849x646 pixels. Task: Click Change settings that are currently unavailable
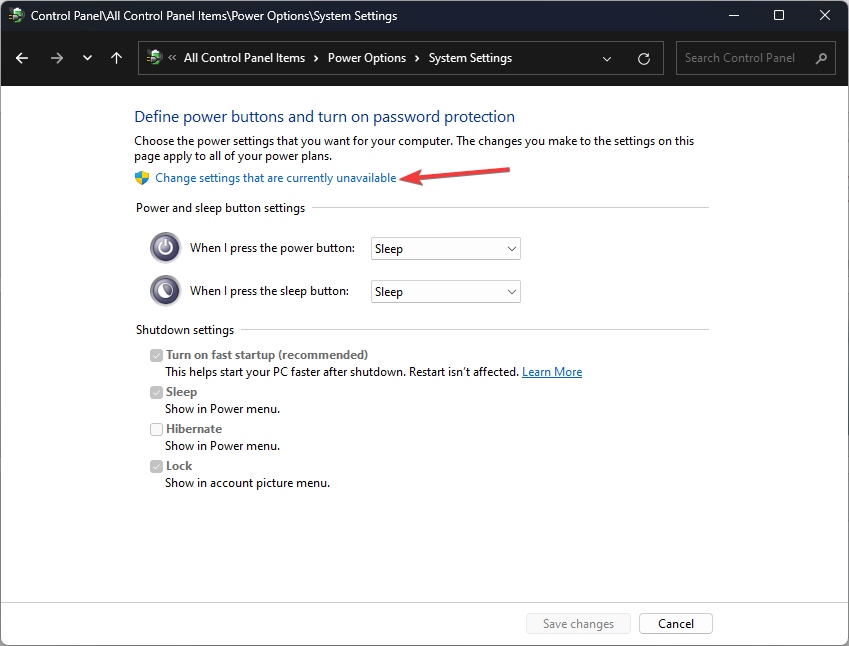click(x=275, y=177)
